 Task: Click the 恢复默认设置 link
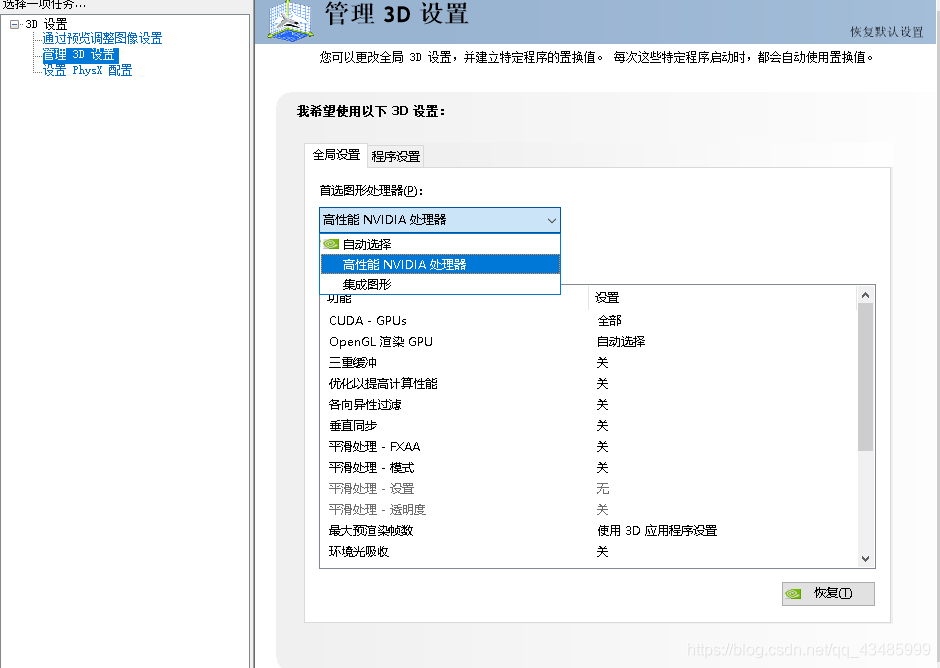(x=887, y=32)
